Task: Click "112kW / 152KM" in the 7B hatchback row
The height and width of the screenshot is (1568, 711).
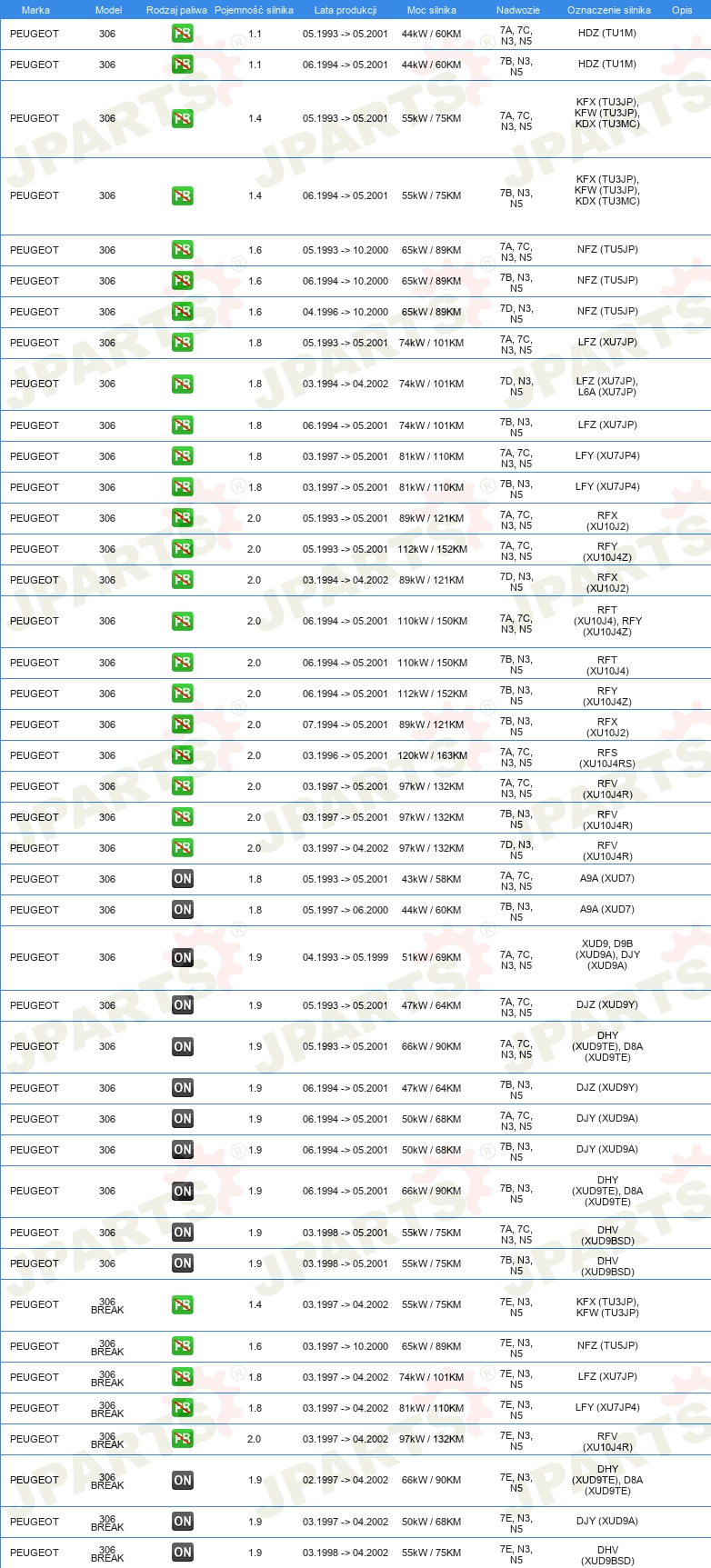Action: pyautogui.click(x=432, y=694)
